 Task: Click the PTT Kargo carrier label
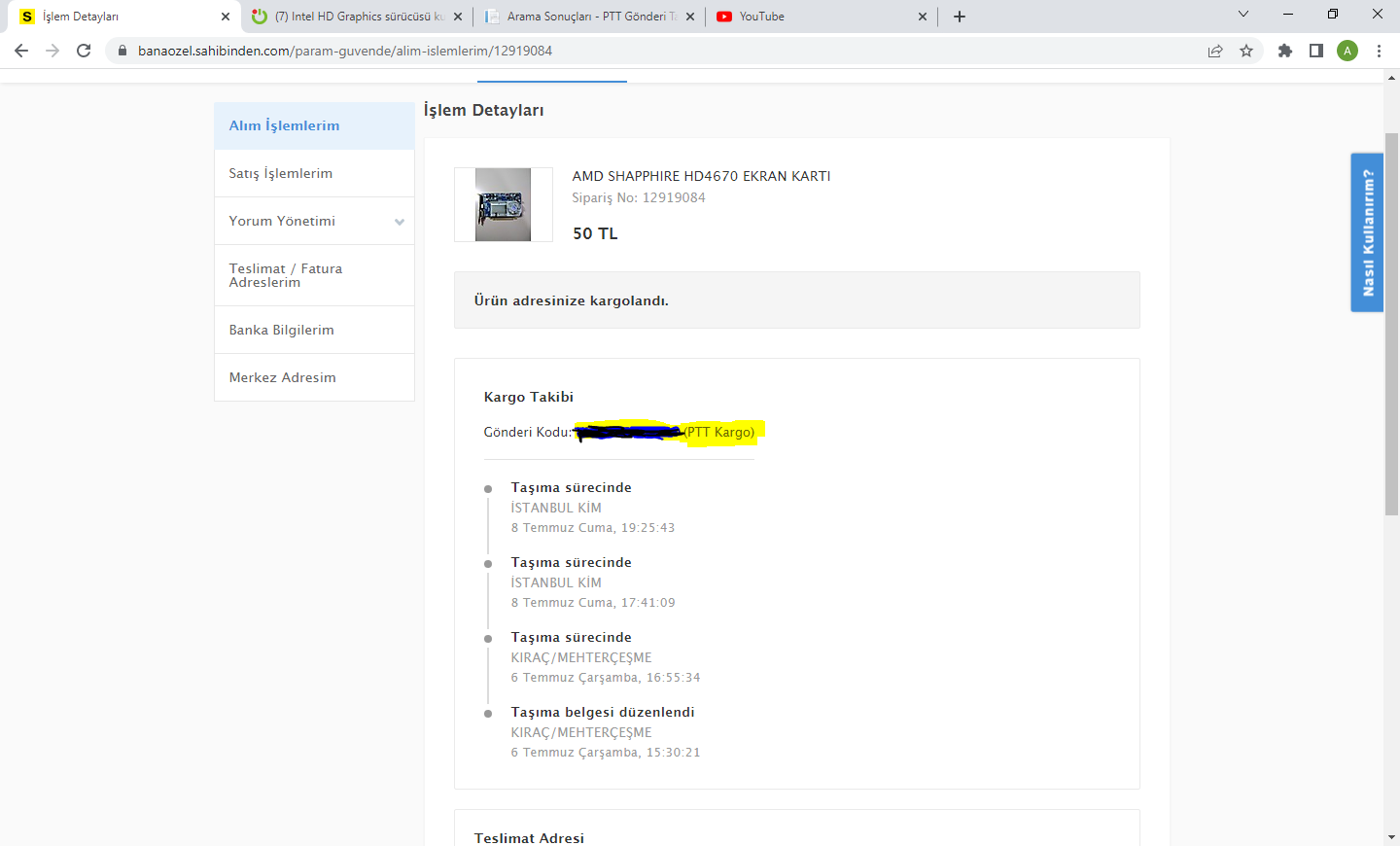[719, 432]
